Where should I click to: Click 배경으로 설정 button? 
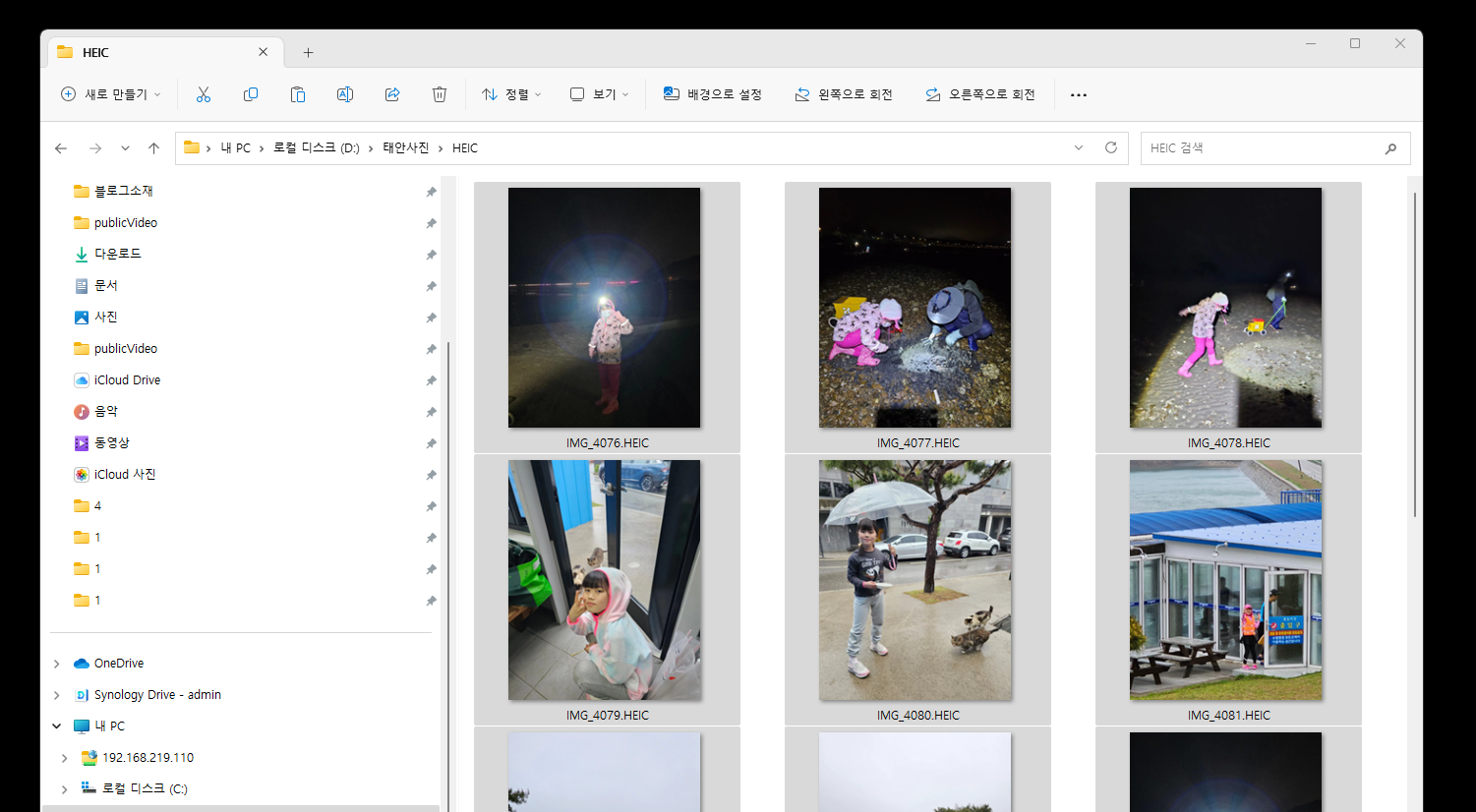point(713,94)
